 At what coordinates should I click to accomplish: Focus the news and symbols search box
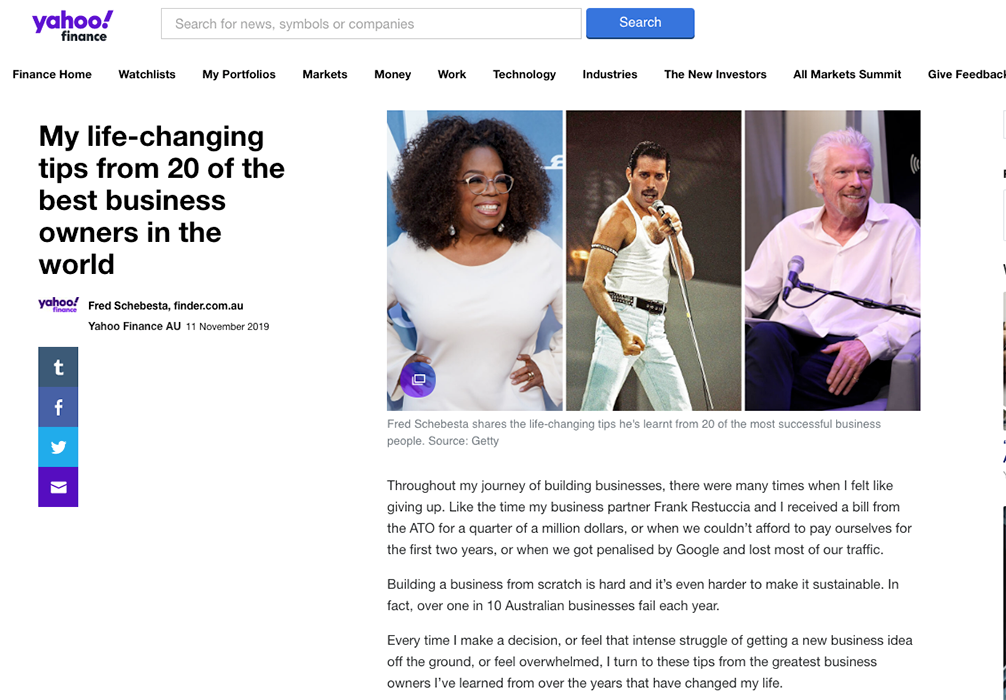point(371,24)
